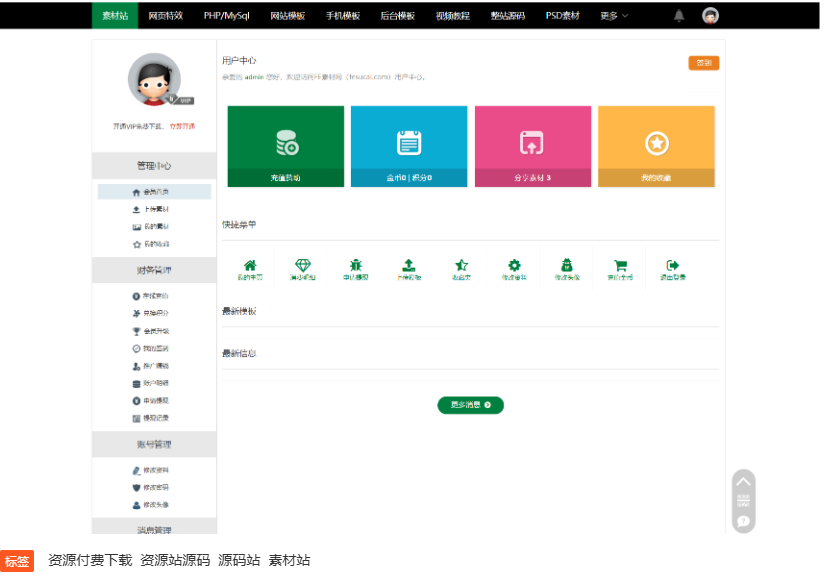
Task: Open the 更多 dropdown in the navigation bar
Action: coord(613,16)
